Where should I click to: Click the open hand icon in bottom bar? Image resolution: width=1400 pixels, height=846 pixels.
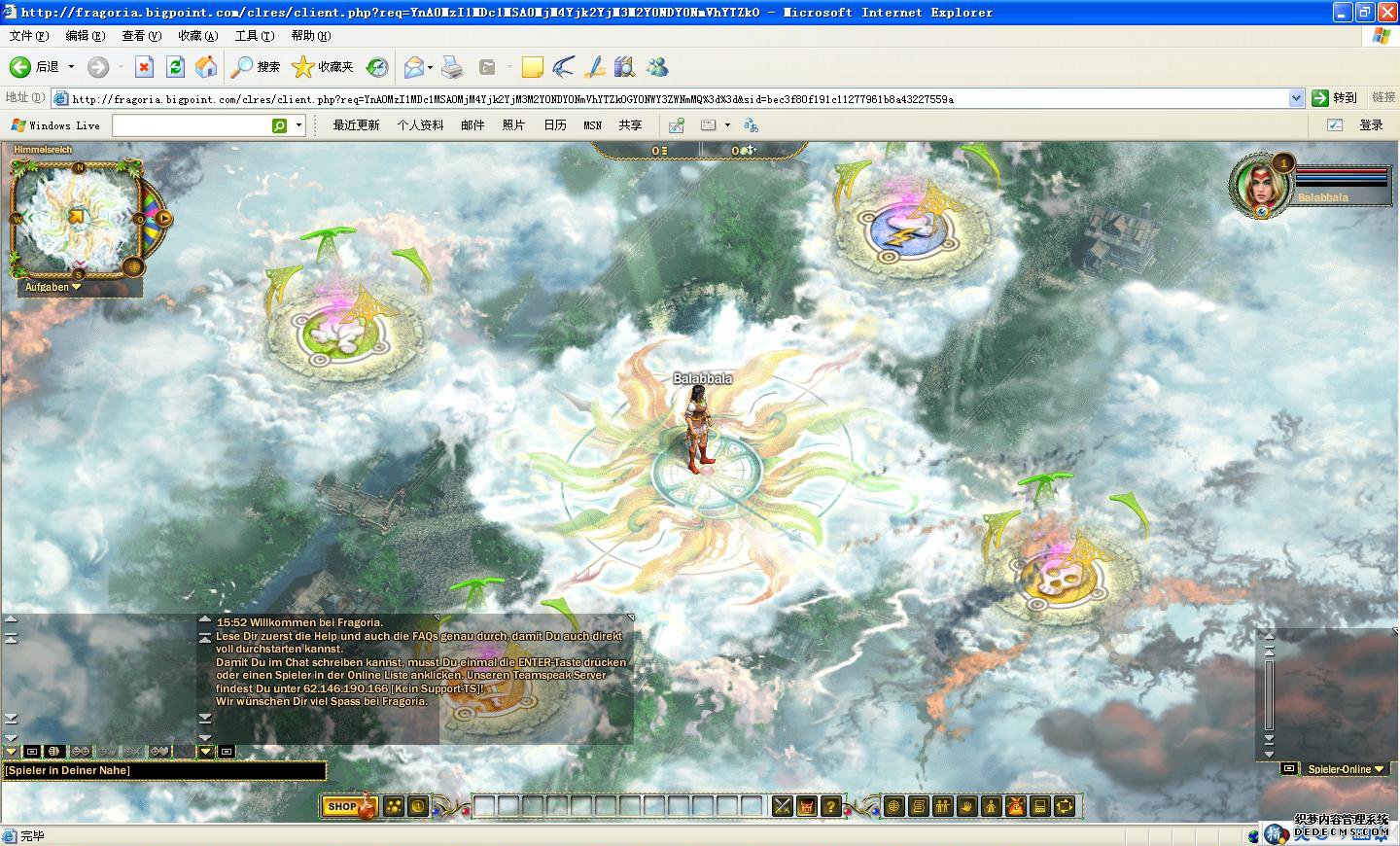click(967, 806)
